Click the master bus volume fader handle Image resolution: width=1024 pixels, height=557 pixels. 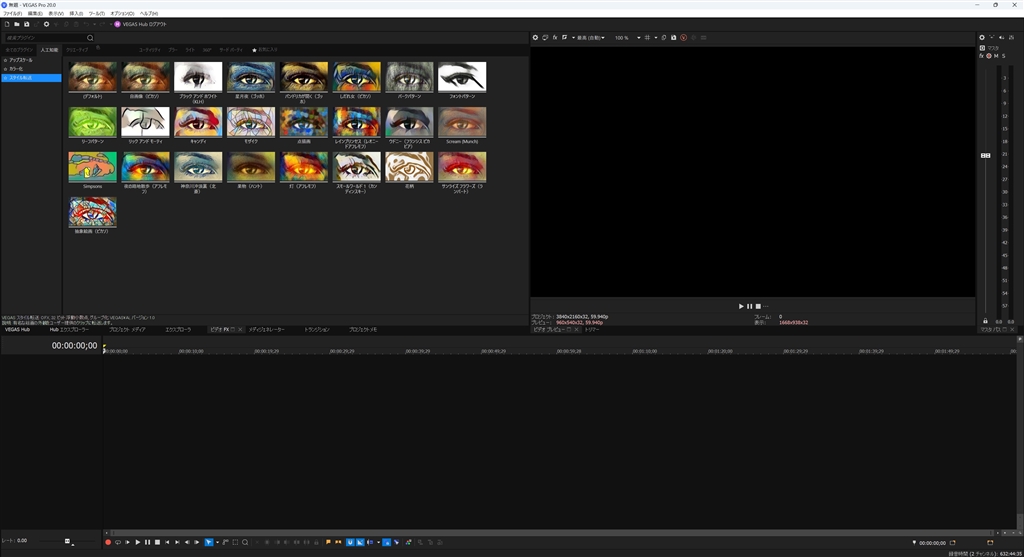pos(985,155)
